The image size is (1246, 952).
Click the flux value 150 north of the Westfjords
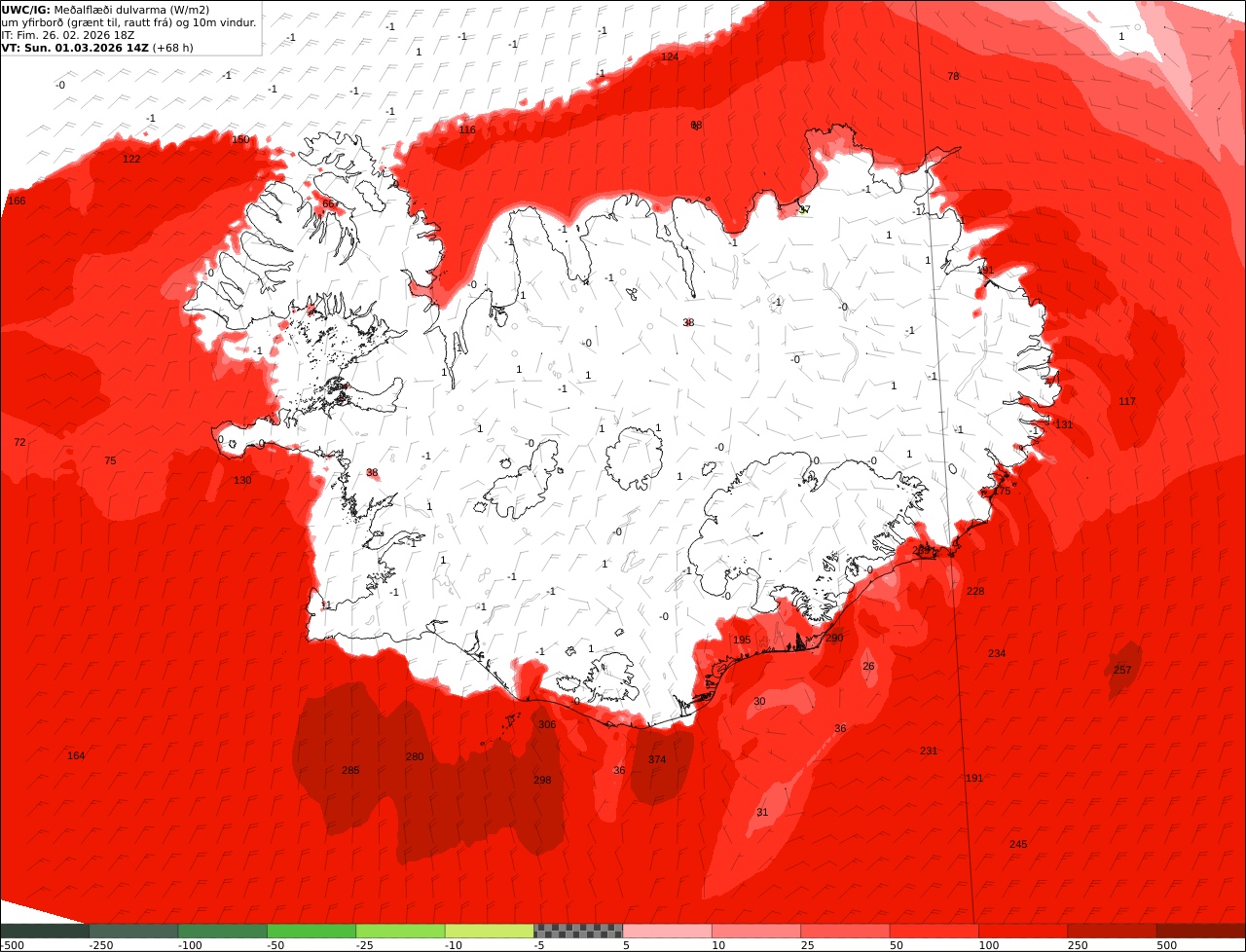pyautogui.click(x=240, y=139)
